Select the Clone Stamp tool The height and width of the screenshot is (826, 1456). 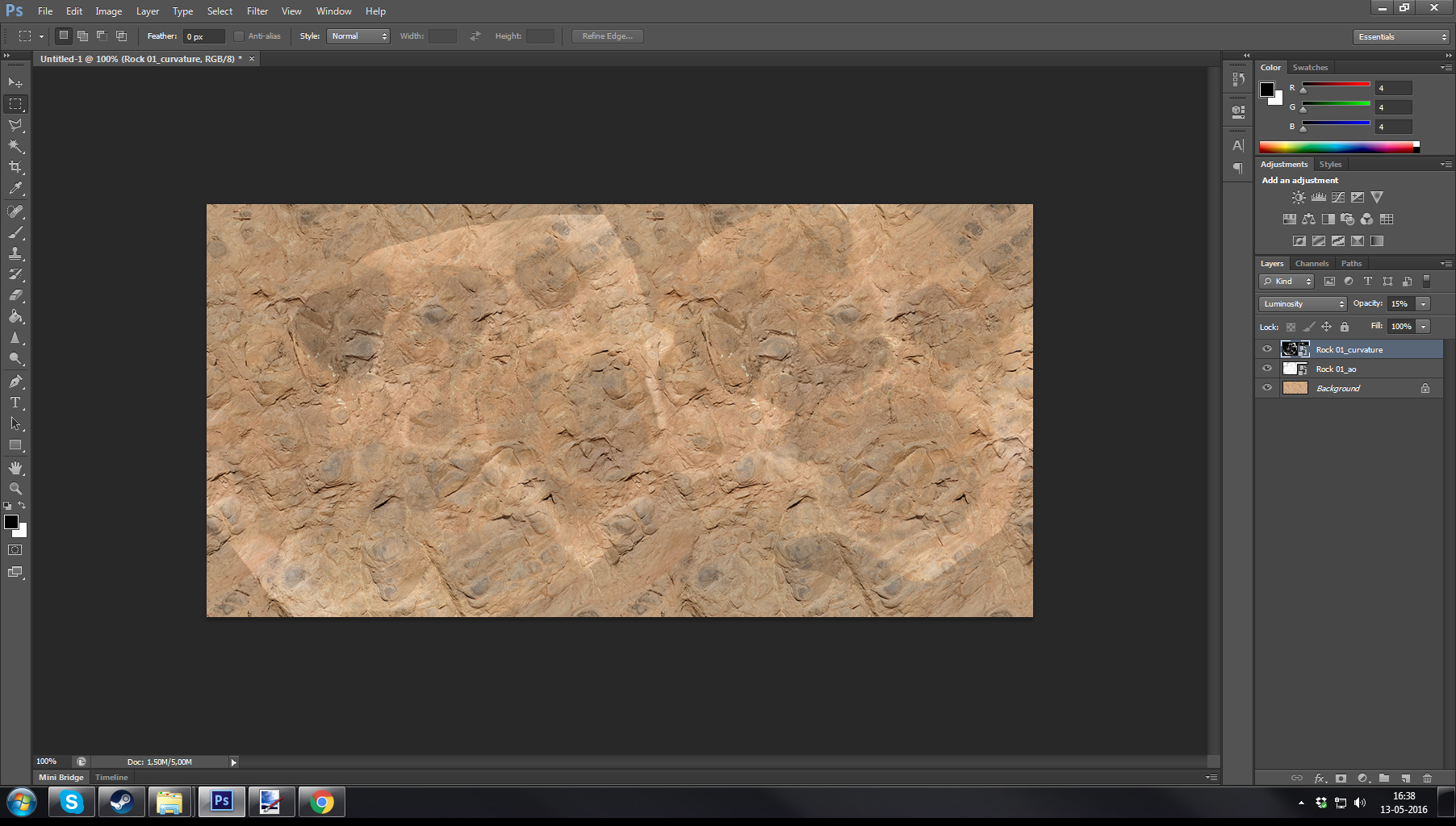[15, 253]
